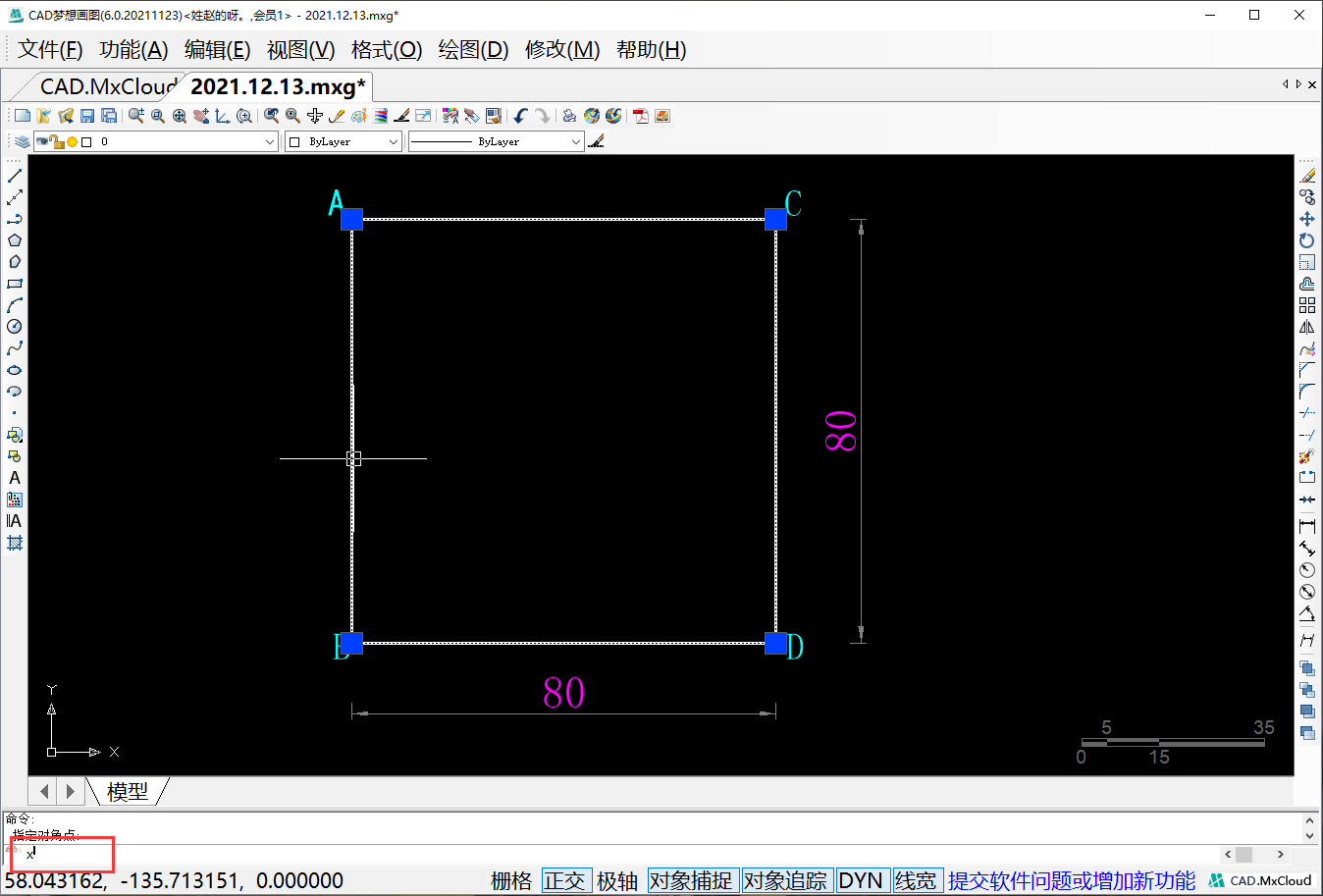Click the Rotate tool icon

click(1307, 240)
